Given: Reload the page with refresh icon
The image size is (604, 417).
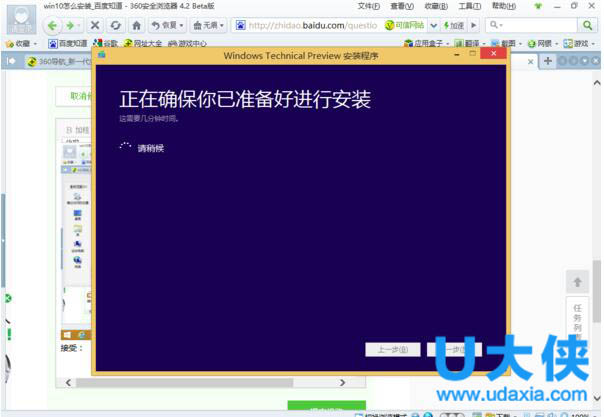Looking at the screenshot, I should (115, 25).
